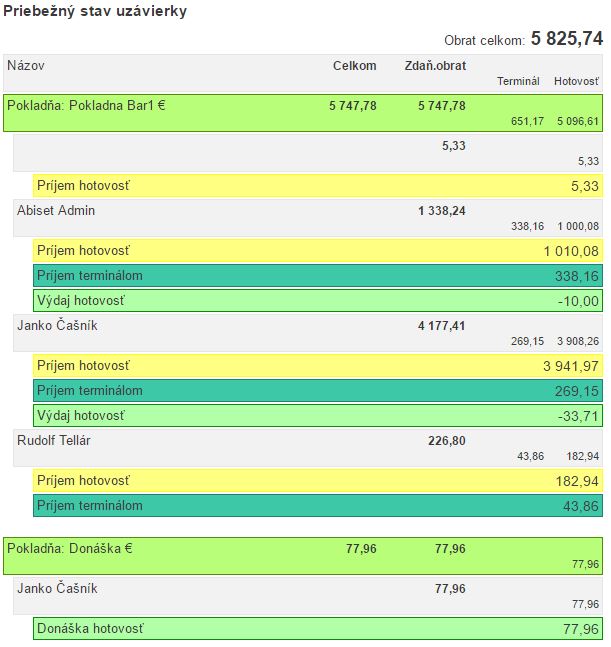Click the Donáška hotovosť row

tap(317, 628)
